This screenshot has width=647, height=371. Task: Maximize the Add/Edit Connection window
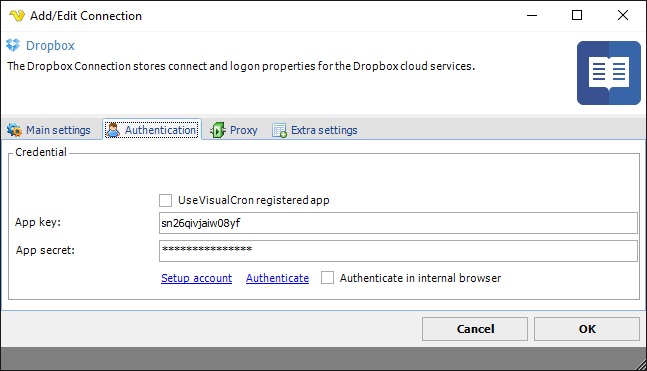point(577,16)
